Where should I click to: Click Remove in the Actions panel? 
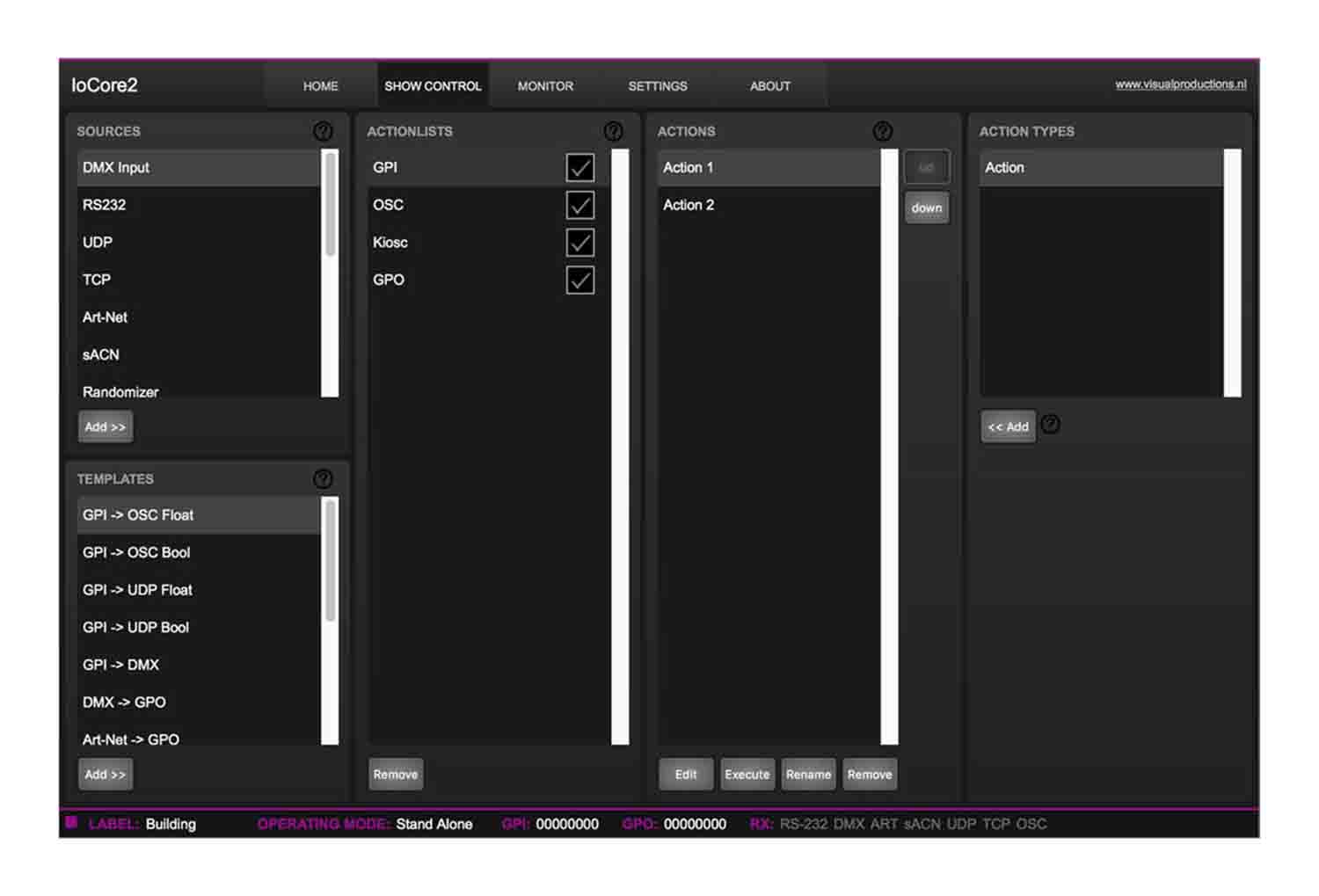click(x=870, y=775)
